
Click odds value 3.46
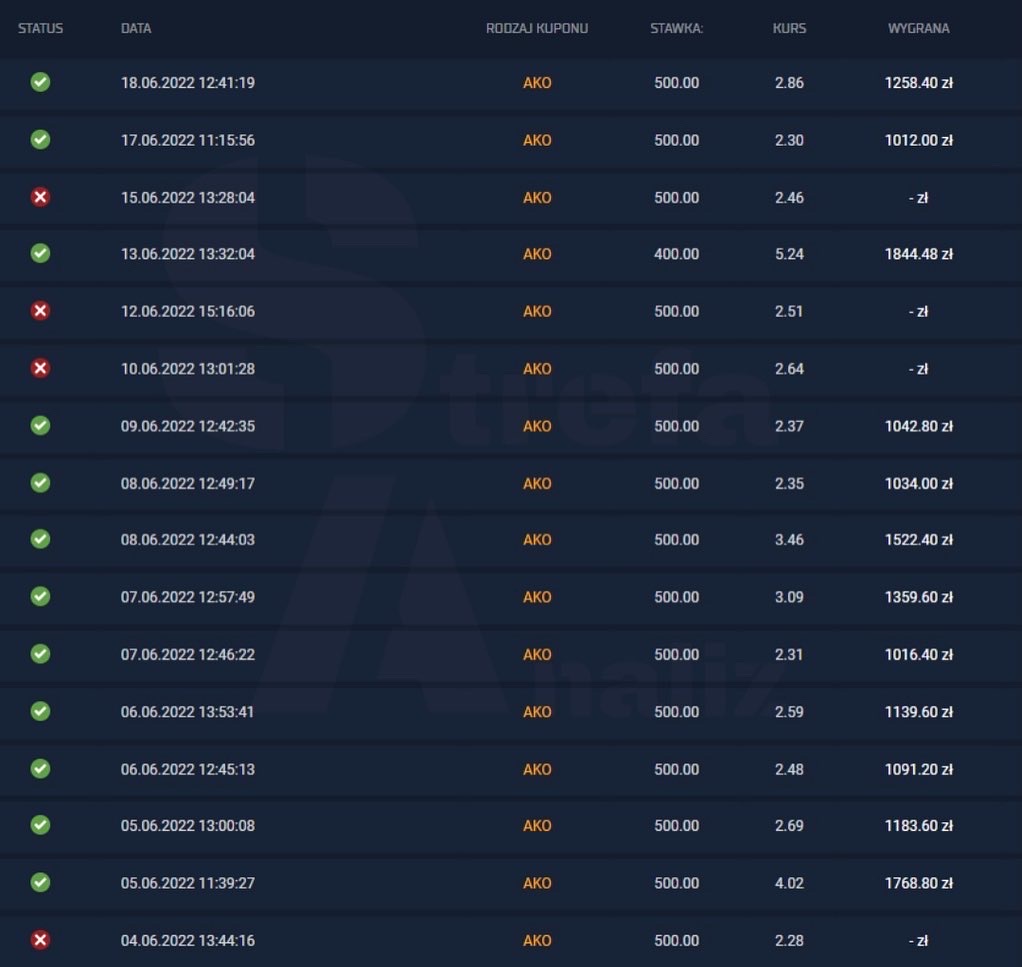(789, 540)
